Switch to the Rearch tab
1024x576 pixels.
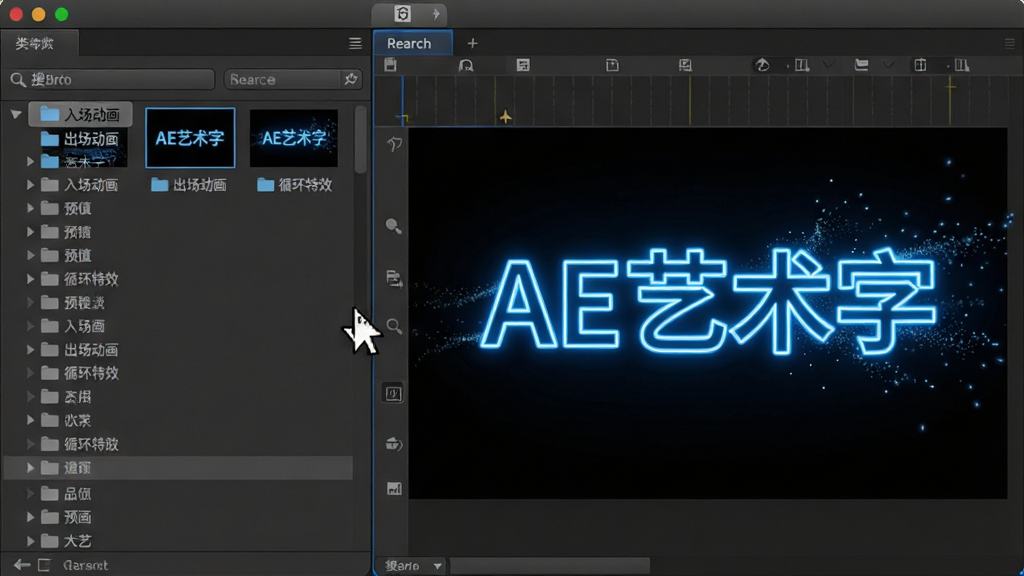(x=413, y=43)
